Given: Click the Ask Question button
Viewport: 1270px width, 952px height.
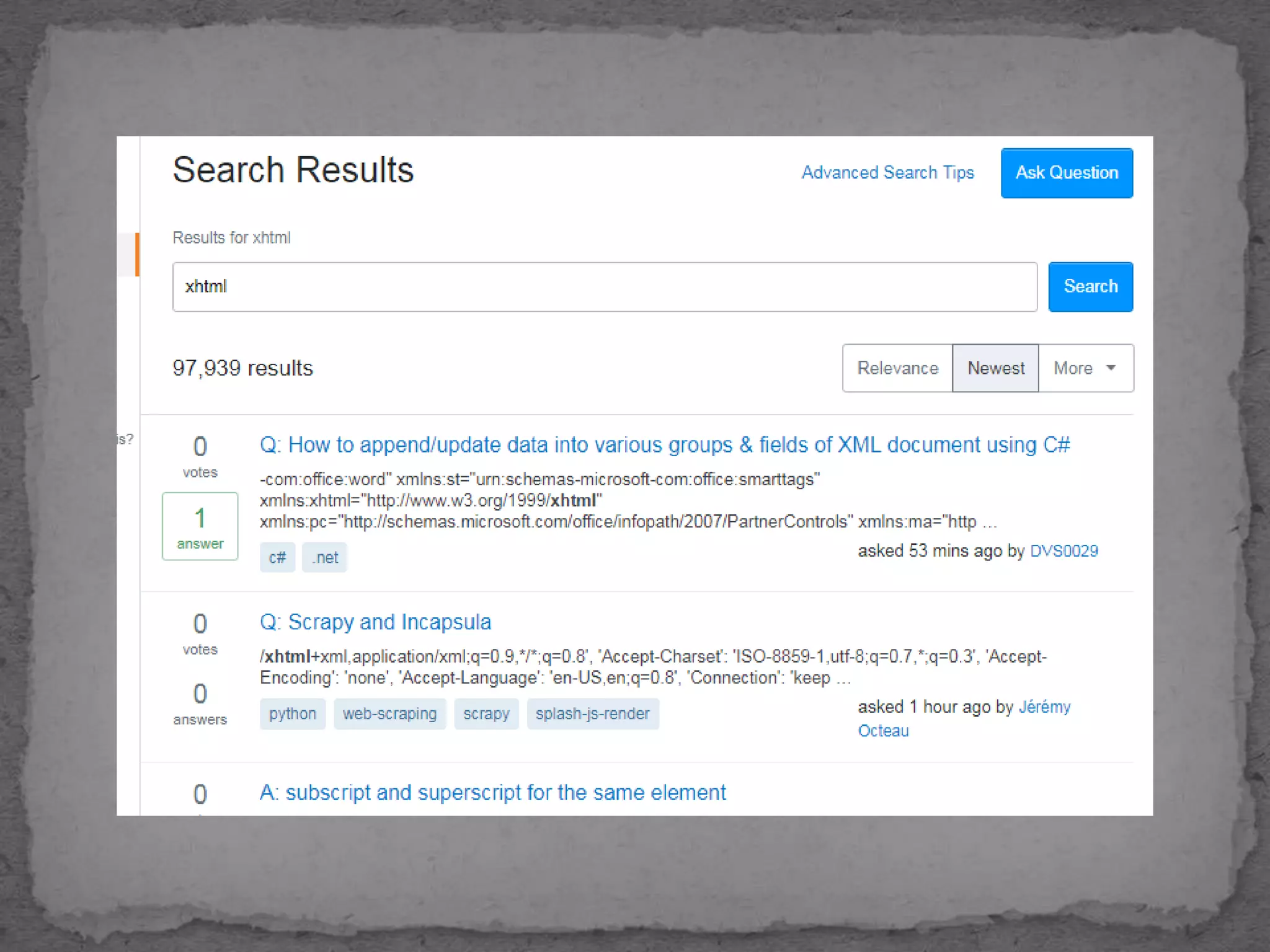Looking at the screenshot, I should [1066, 173].
